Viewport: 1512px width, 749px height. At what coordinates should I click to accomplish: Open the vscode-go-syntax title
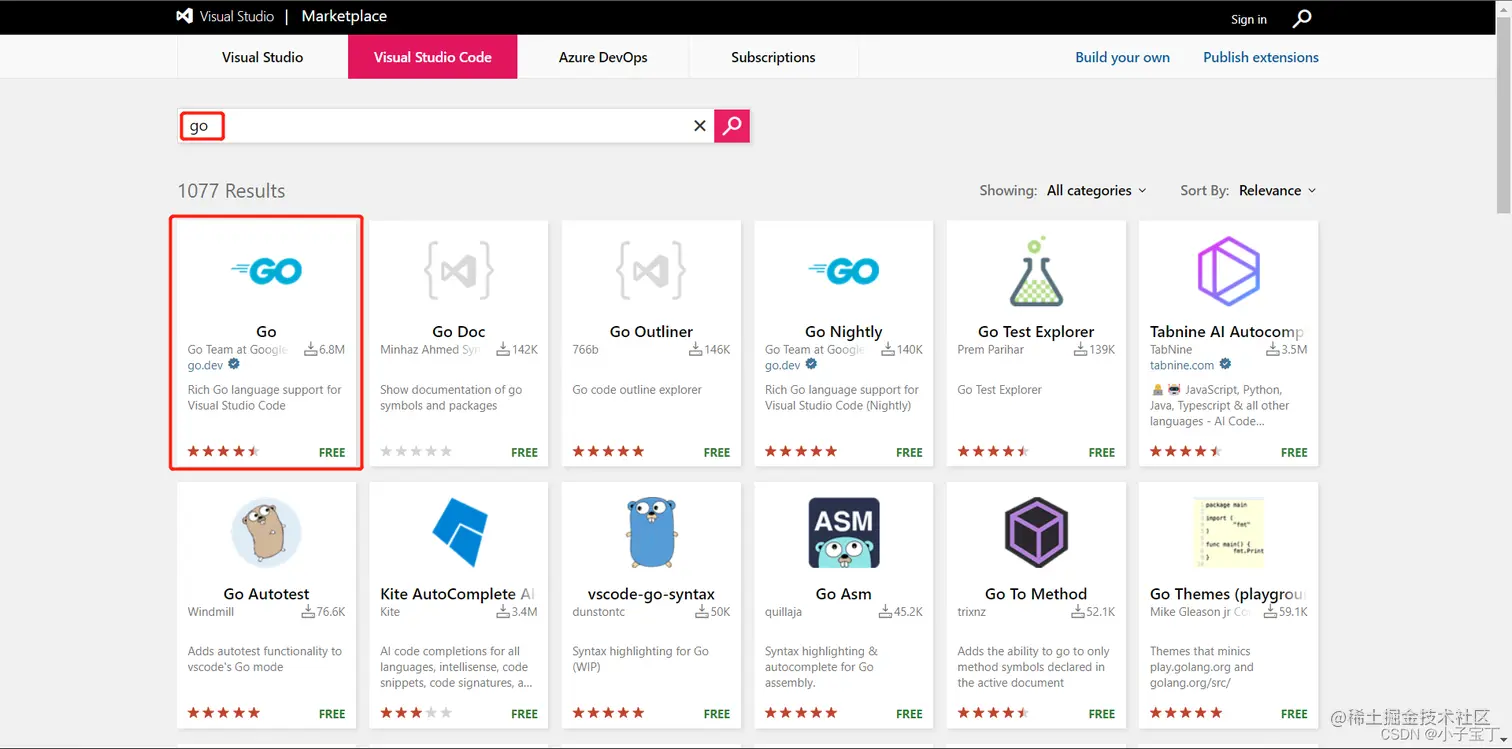[651, 593]
